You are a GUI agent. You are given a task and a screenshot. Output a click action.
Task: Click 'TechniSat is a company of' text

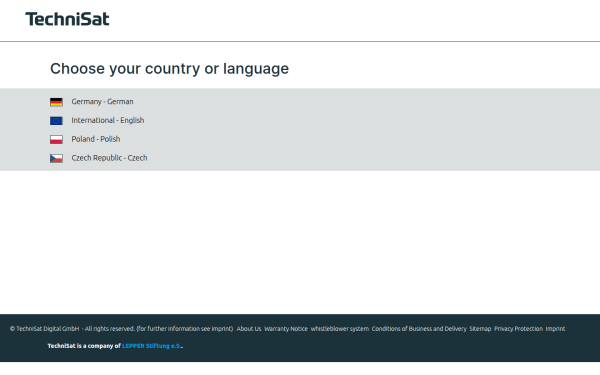[x=84, y=346]
